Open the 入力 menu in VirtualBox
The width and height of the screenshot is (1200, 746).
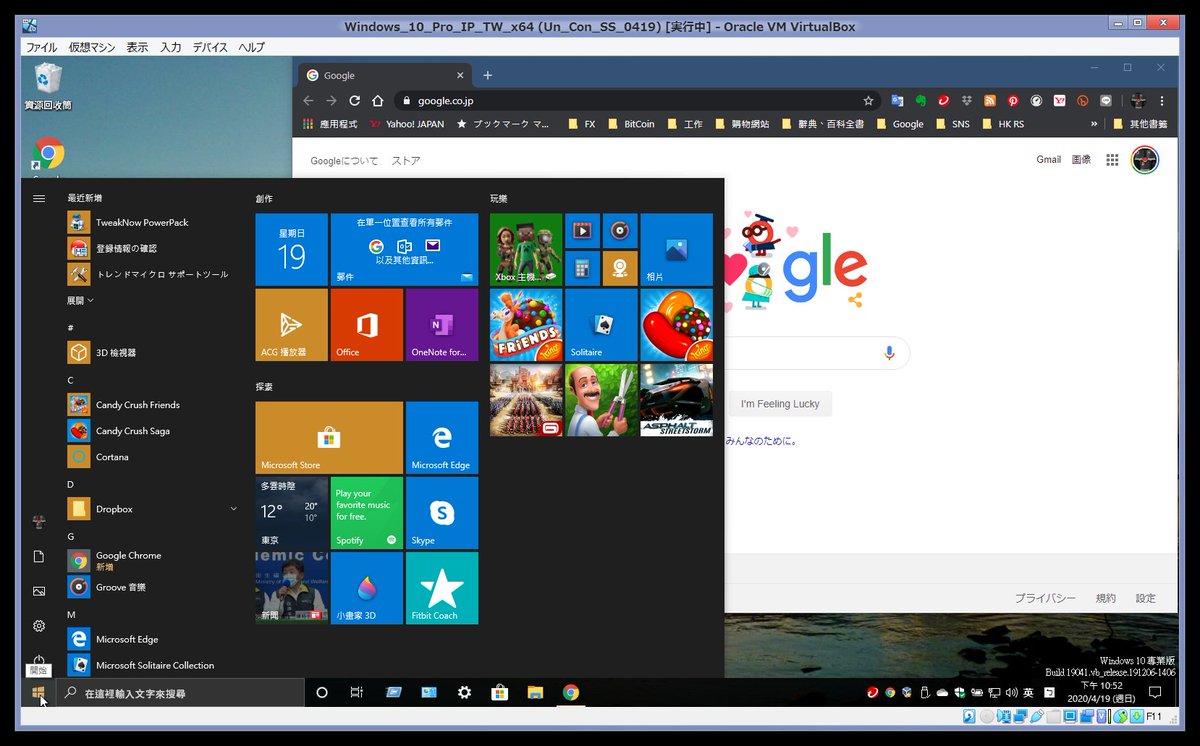[171, 47]
